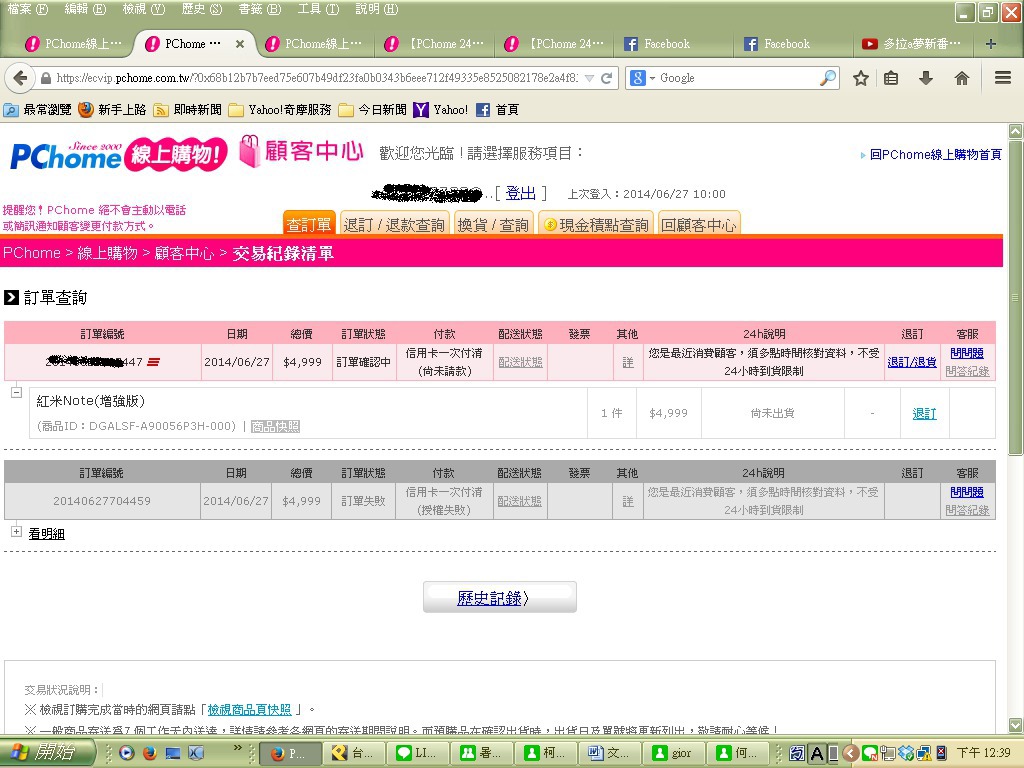This screenshot has width=1024, height=768.
Task: Open the 歷史 menu
Action: pos(202,9)
